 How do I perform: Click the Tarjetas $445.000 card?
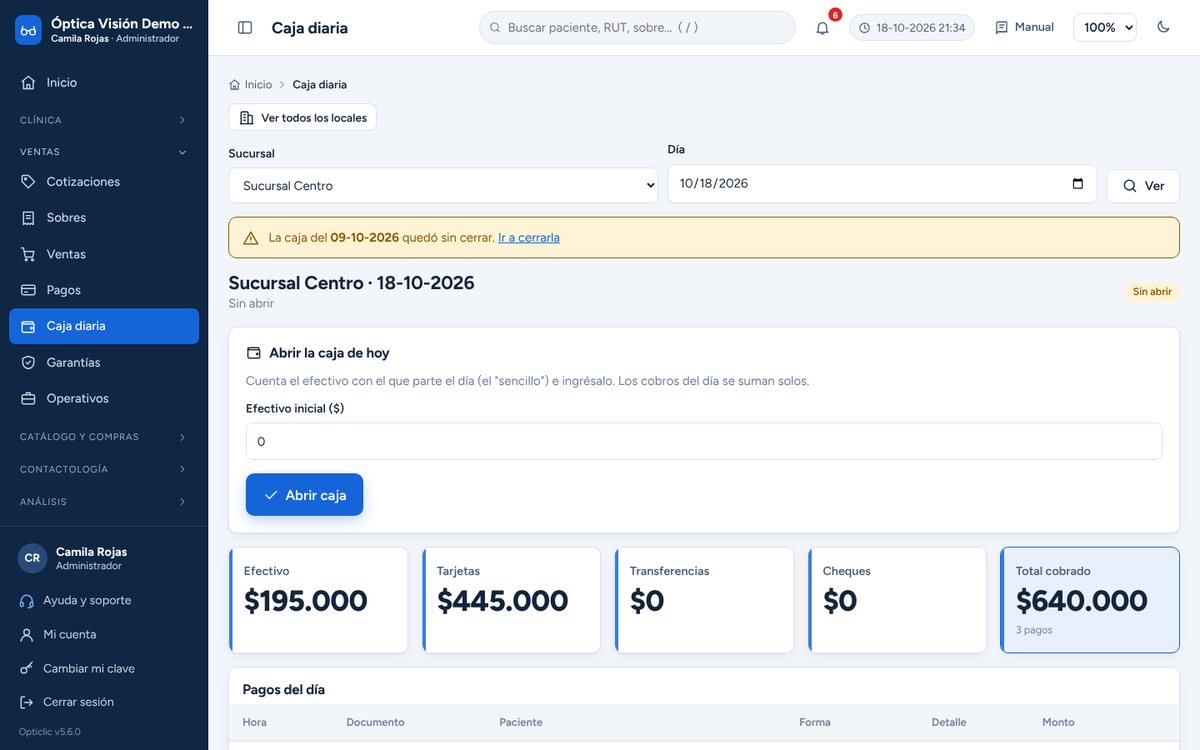(511, 600)
